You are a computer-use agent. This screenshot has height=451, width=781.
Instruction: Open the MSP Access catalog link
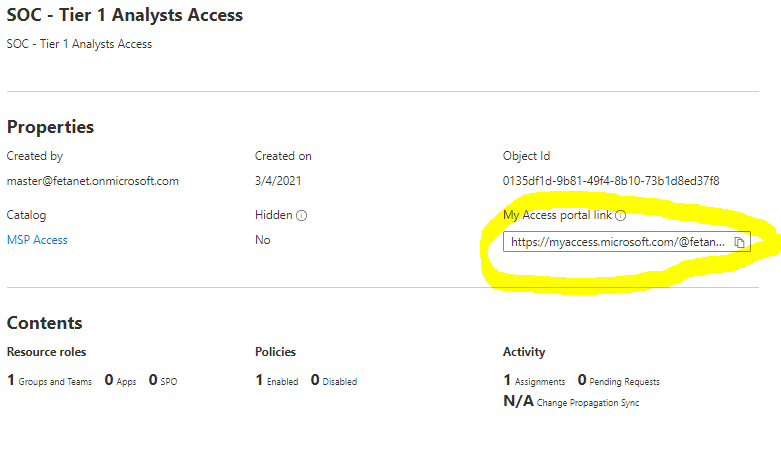pos(37,240)
